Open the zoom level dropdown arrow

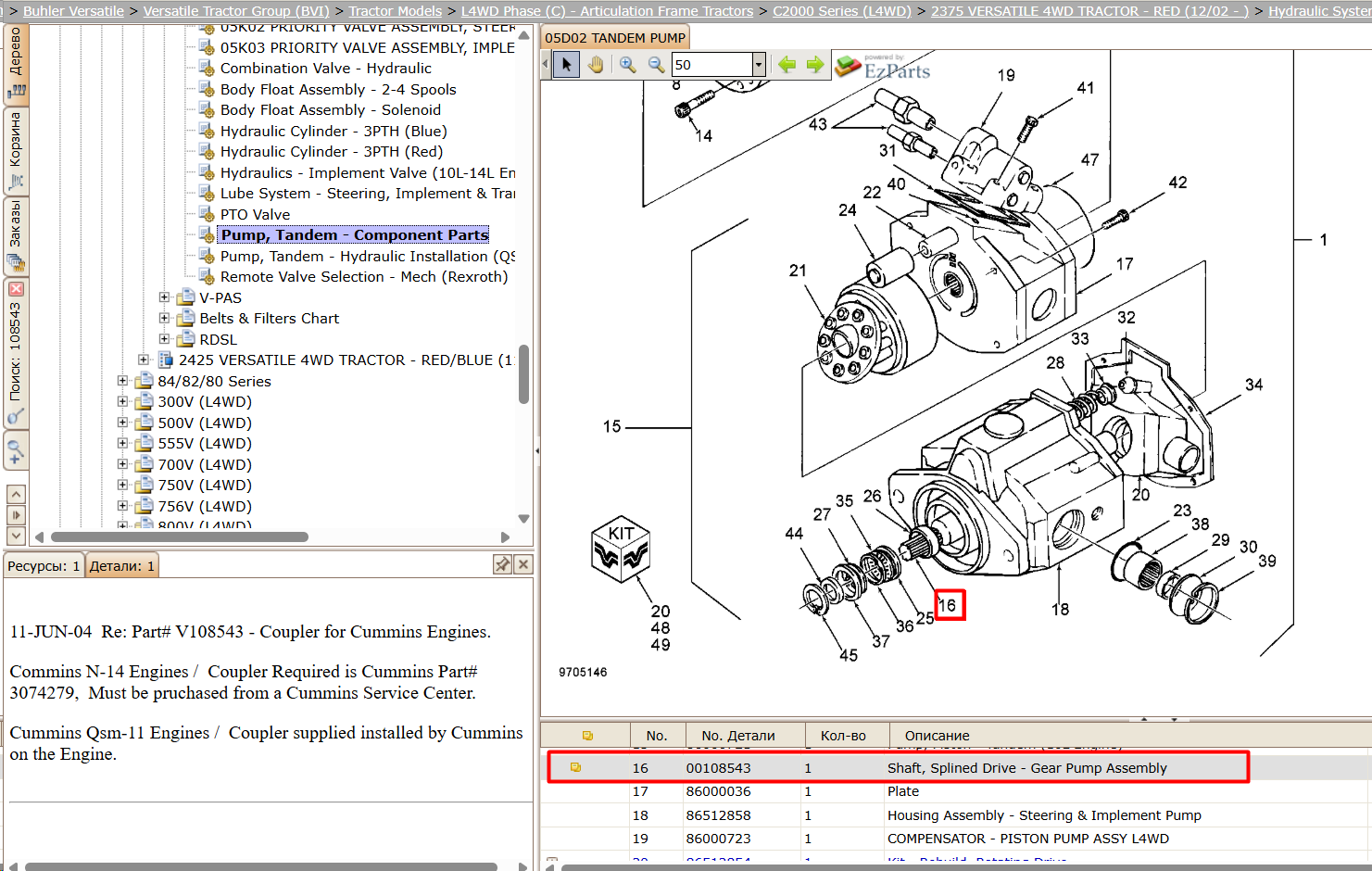tap(759, 65)
